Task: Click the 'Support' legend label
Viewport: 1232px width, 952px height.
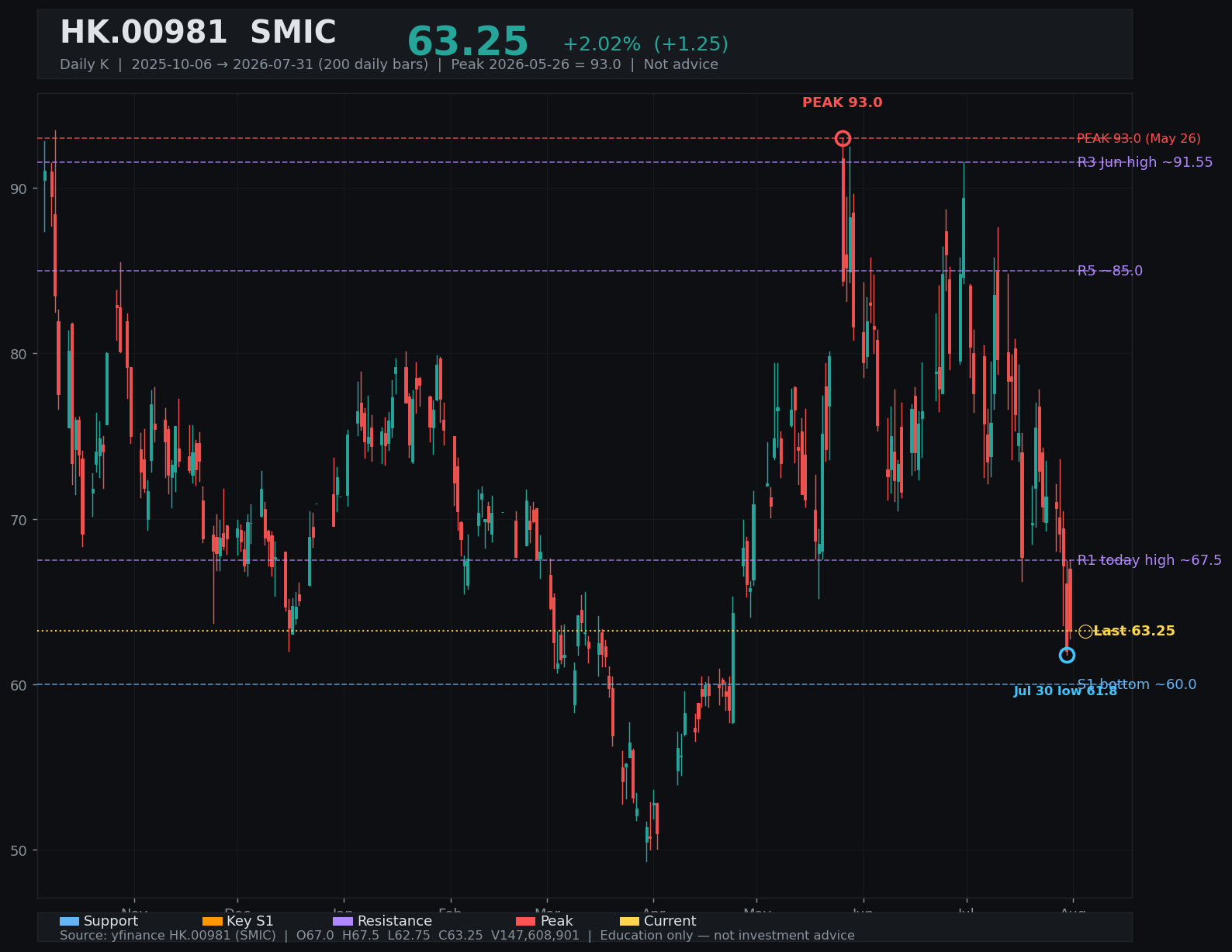Action: [x=111, y=921]
